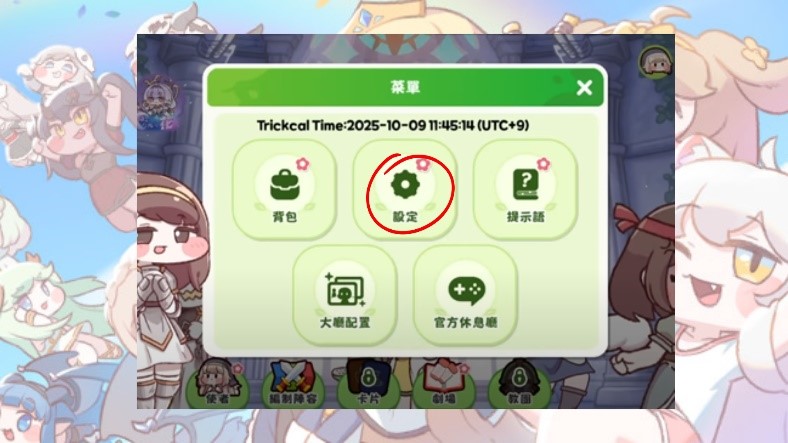Click the pink flower badge on 背包
Image resolution: width=788 pixels, height=443 pixels.
pos(303,164)
